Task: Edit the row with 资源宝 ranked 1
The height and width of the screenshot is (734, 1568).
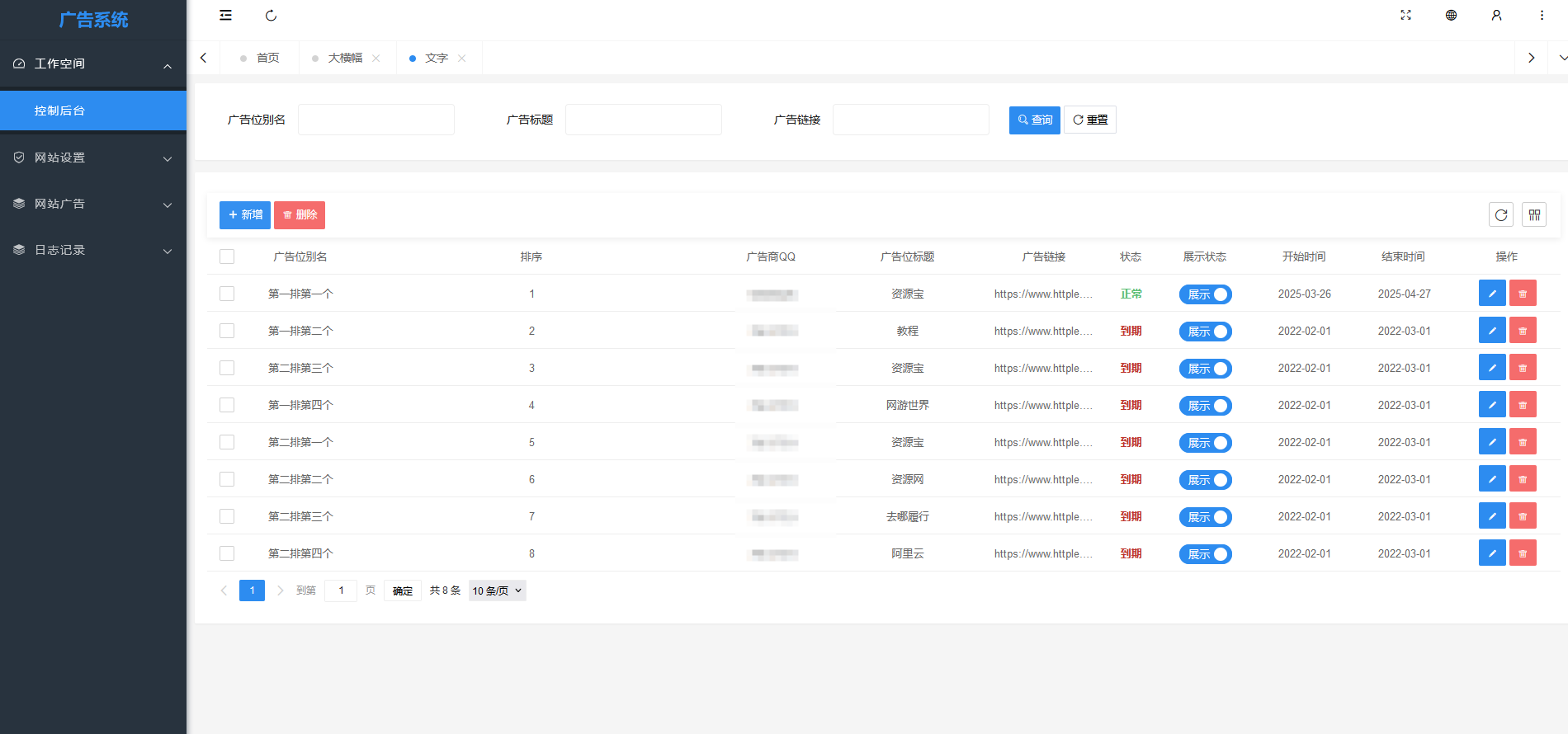Action: 1492,294
